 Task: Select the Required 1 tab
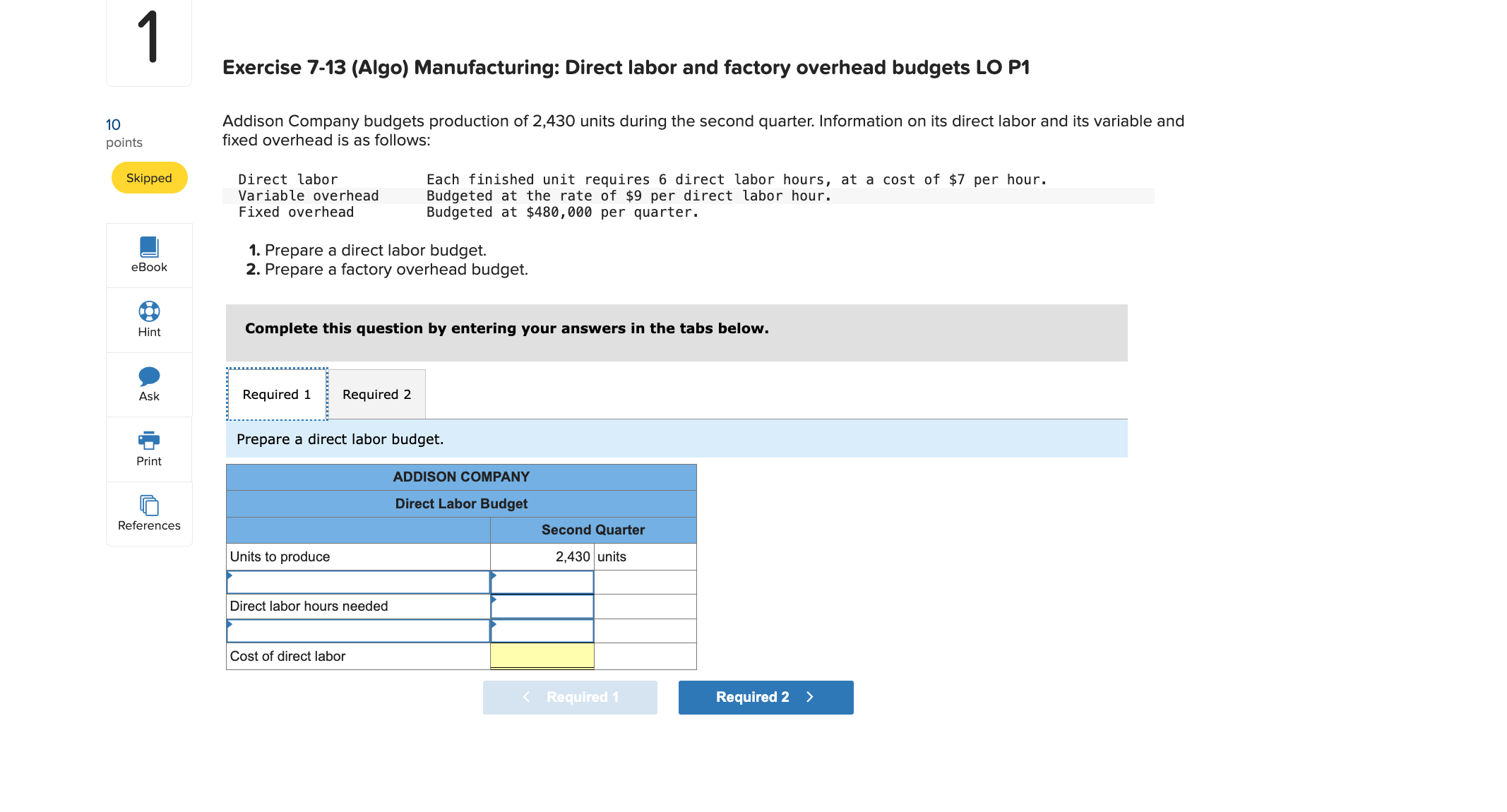(x=277, y=394)
